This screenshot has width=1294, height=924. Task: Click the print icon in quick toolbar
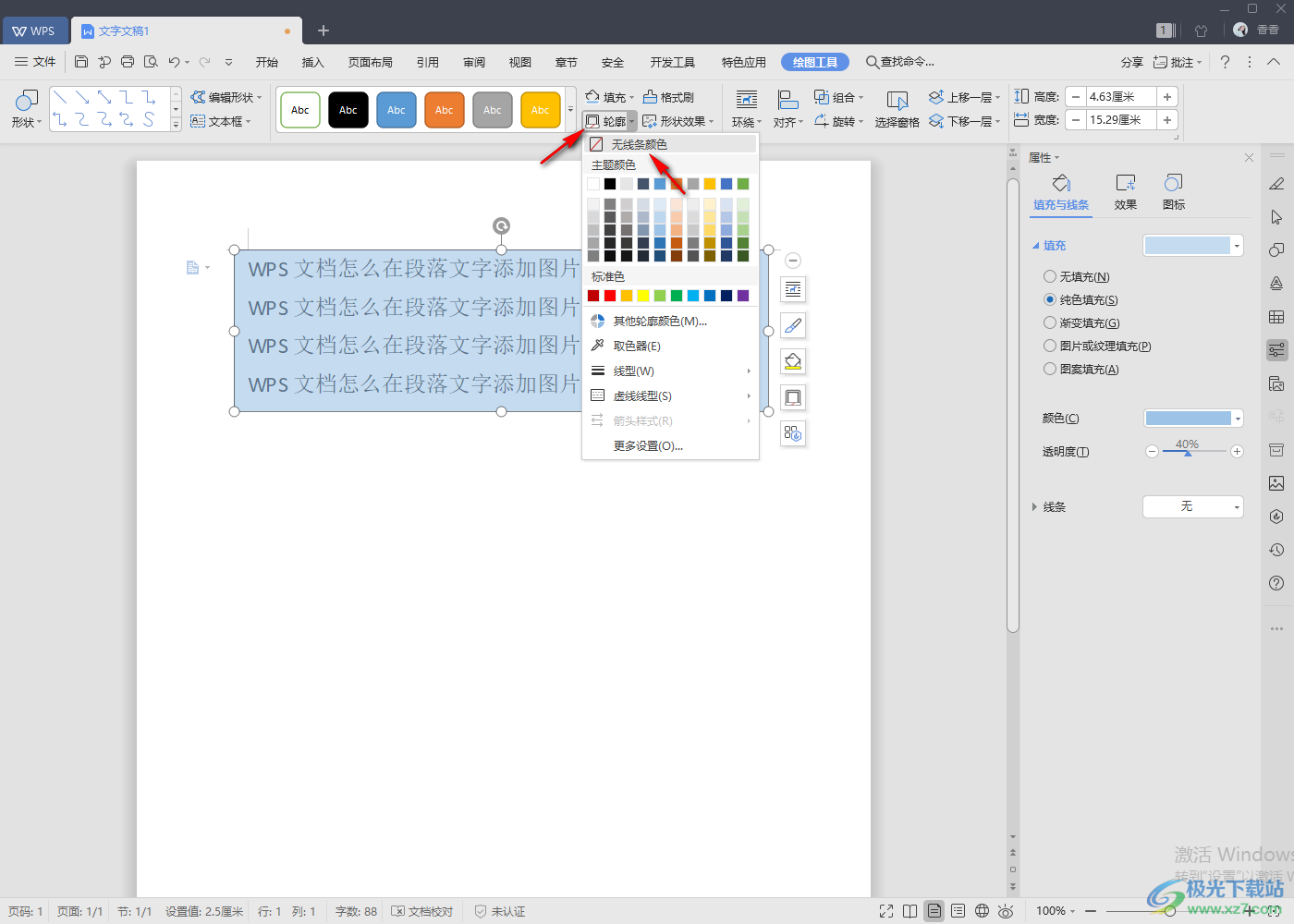pyautogui.click(x=128, y=62)
